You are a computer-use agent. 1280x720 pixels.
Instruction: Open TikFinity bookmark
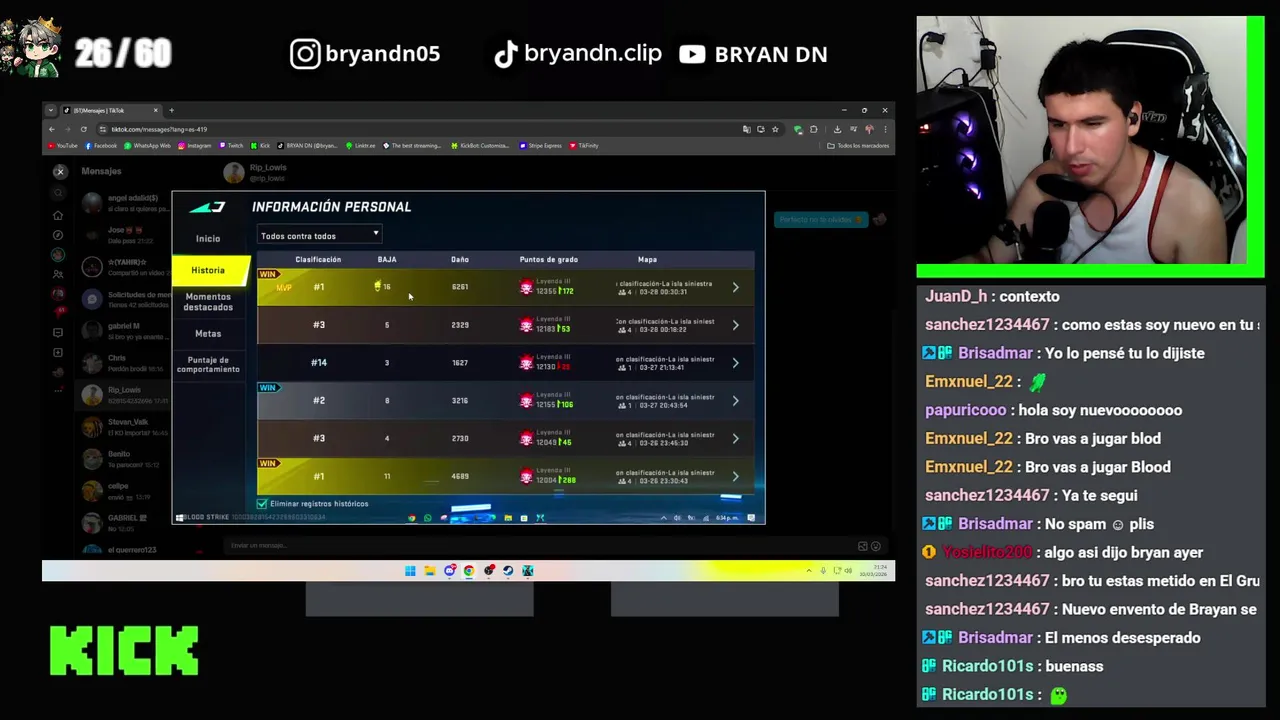point(585,146)
